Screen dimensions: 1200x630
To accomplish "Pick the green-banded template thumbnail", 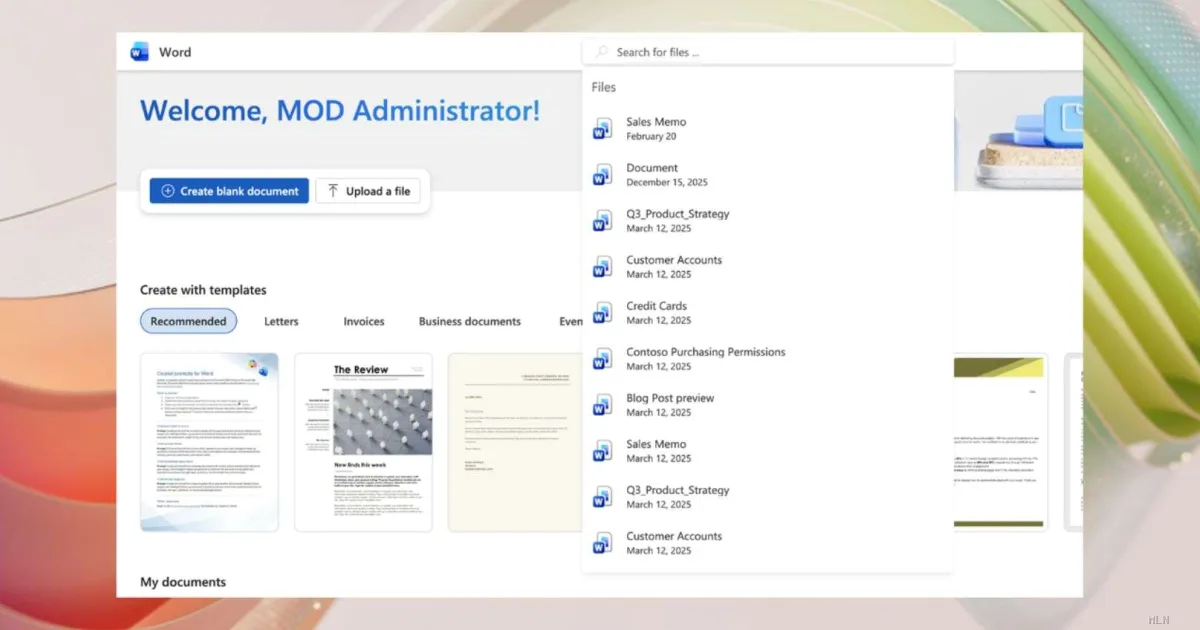I will tap(1000, 442).
